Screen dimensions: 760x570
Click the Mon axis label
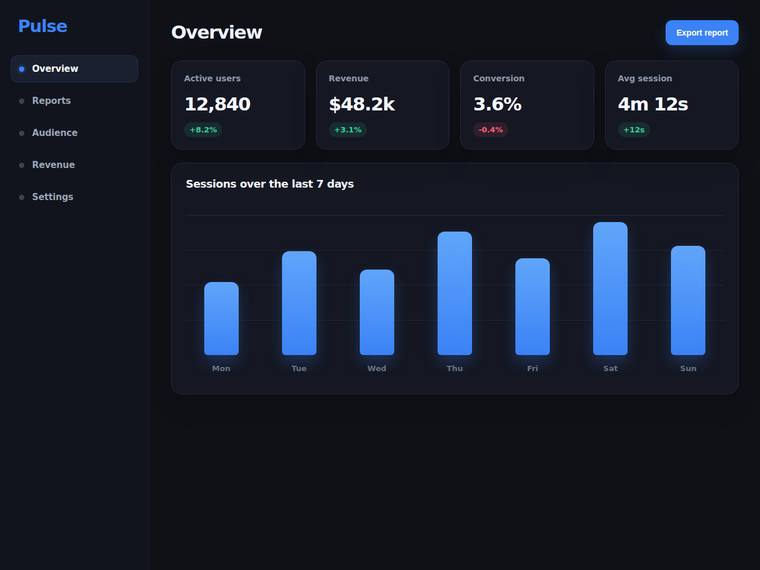point(221,368)
